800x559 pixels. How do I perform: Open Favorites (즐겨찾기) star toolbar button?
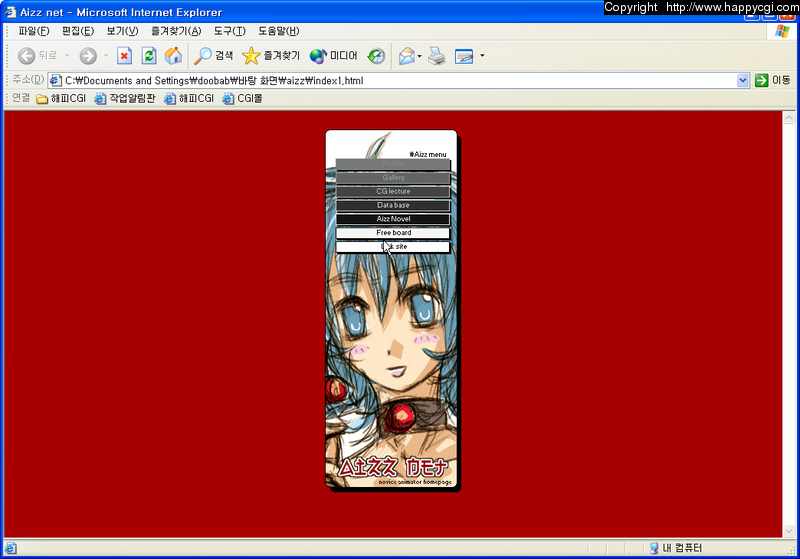(x=271, y=56)
